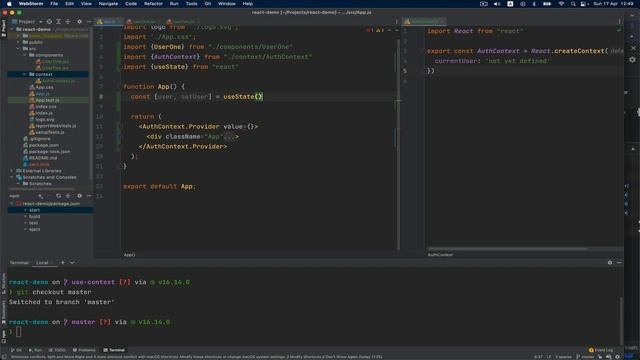Hide the Terminal panel with the minus icon

pos(619,262)
